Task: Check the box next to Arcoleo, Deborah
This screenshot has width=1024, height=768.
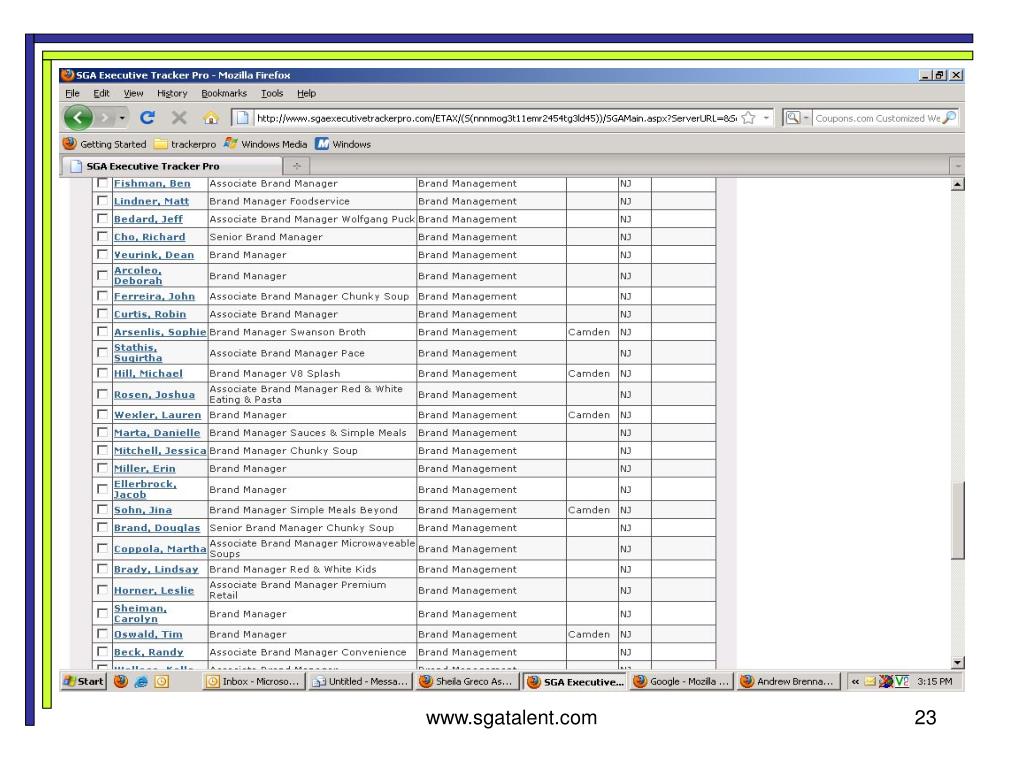Action: (x=102, y=275)
